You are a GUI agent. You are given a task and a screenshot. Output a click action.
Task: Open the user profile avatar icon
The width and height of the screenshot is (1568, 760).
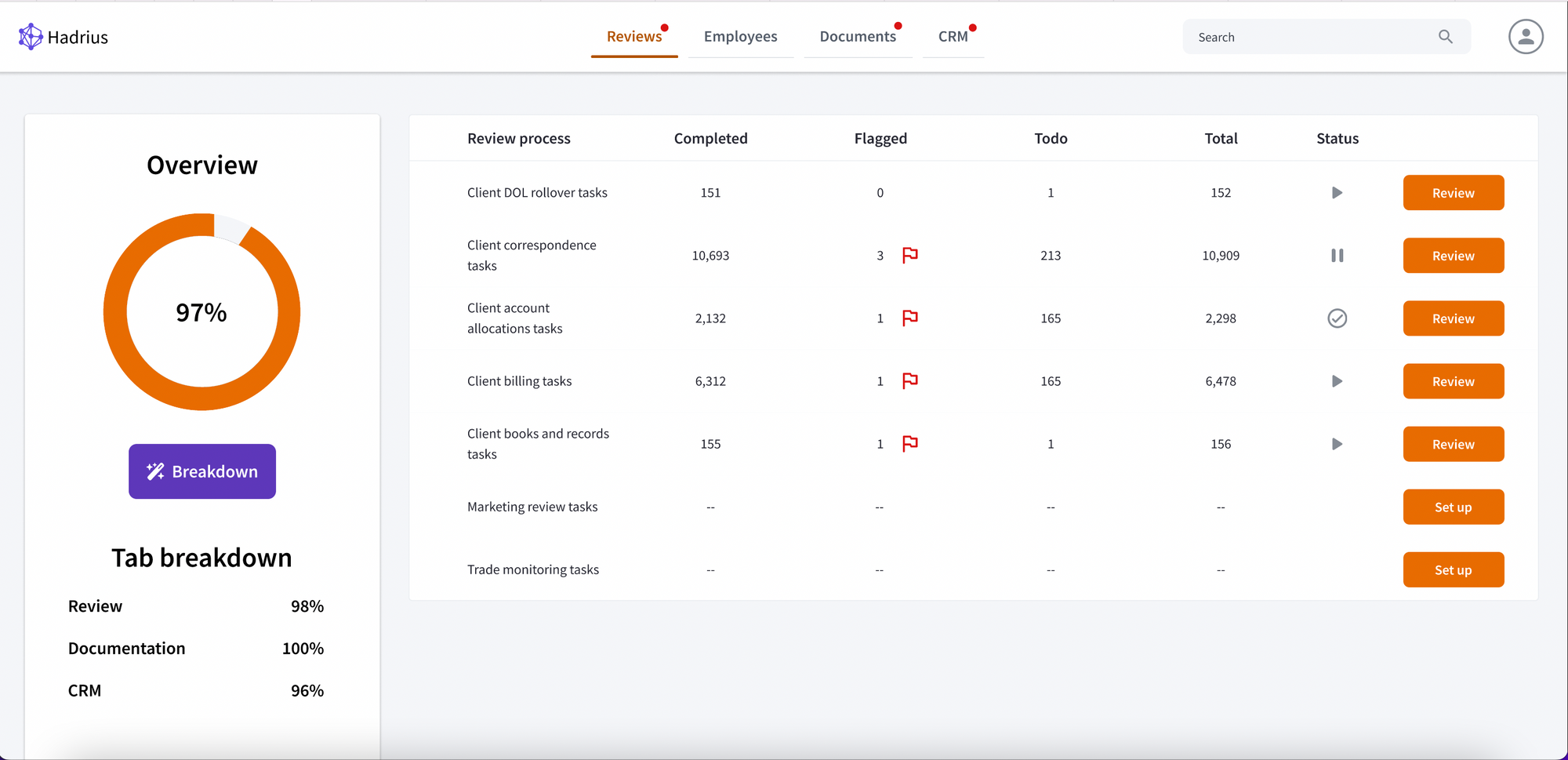(x=1526, y=36)
